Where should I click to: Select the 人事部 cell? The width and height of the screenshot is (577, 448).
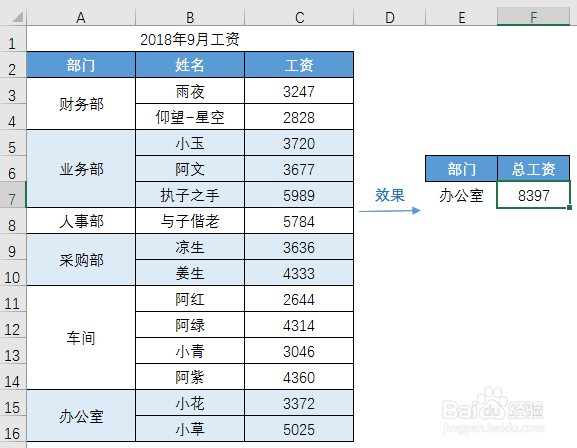tap(81, 221)
